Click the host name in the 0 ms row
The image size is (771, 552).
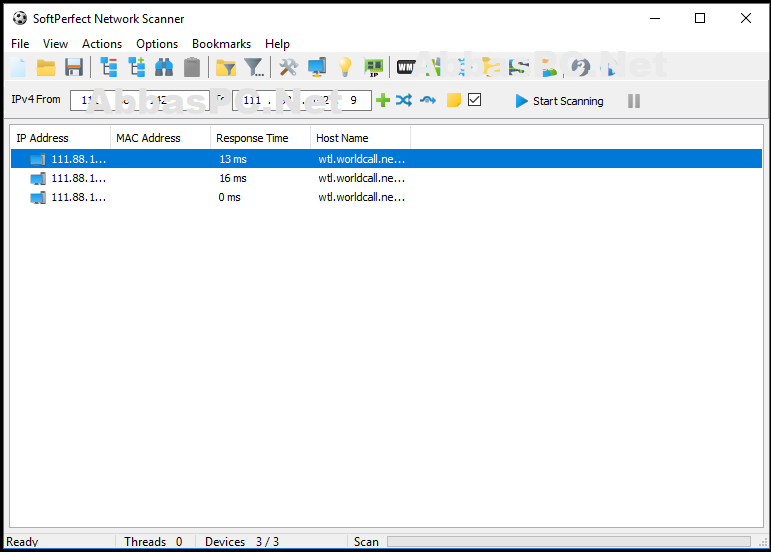[361, 198]
